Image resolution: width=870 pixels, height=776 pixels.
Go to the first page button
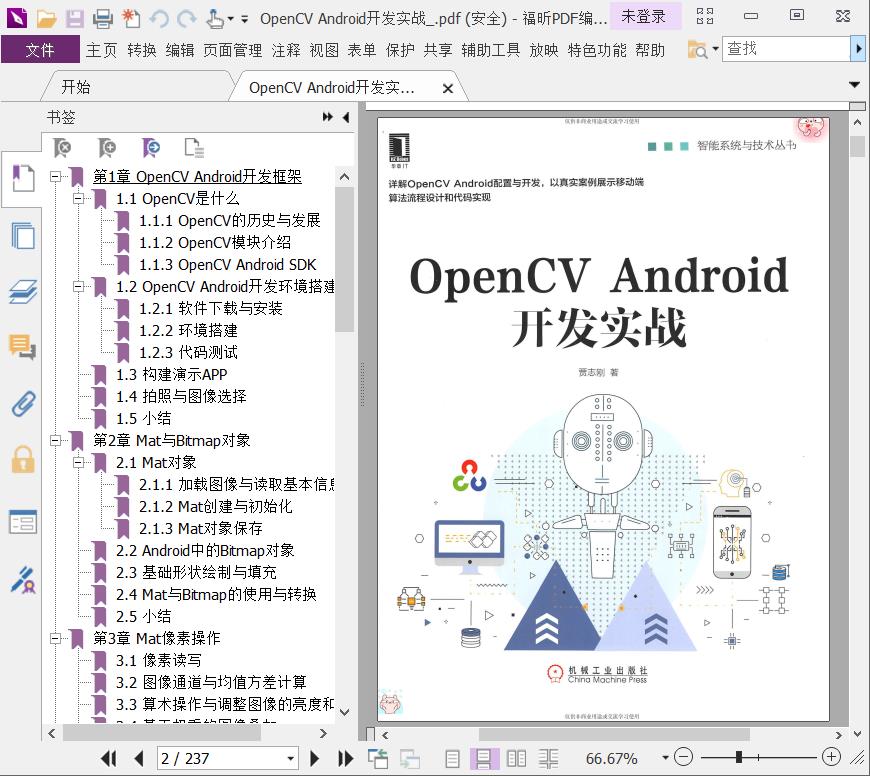109,758
